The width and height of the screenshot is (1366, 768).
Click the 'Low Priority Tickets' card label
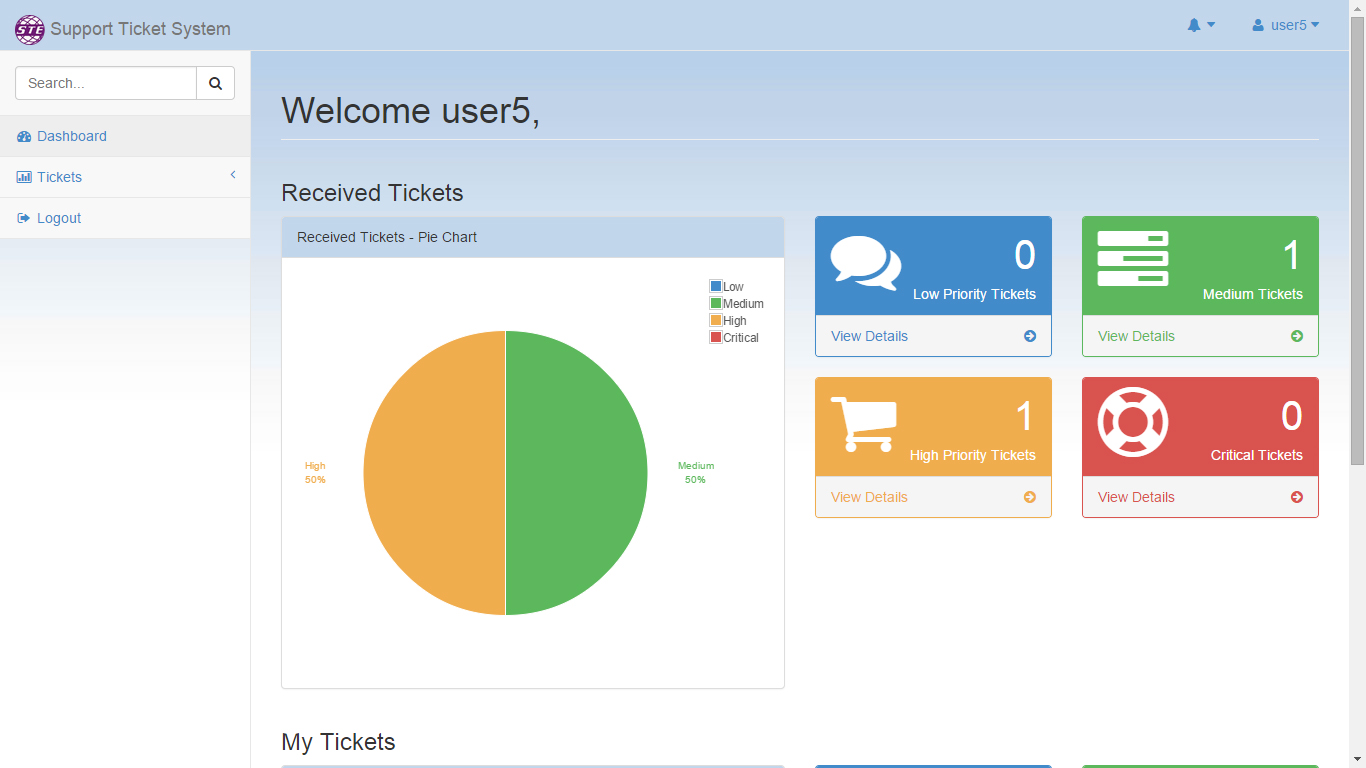[974, 294]
